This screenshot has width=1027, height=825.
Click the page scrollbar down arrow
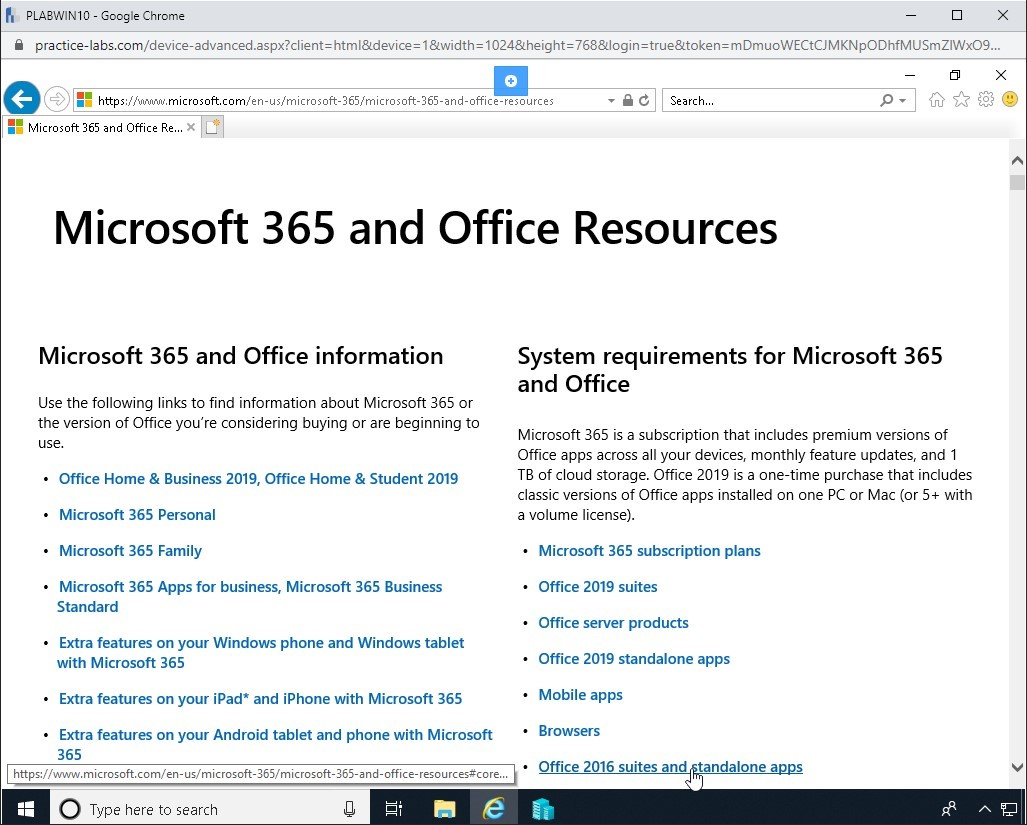[1017, 767]
